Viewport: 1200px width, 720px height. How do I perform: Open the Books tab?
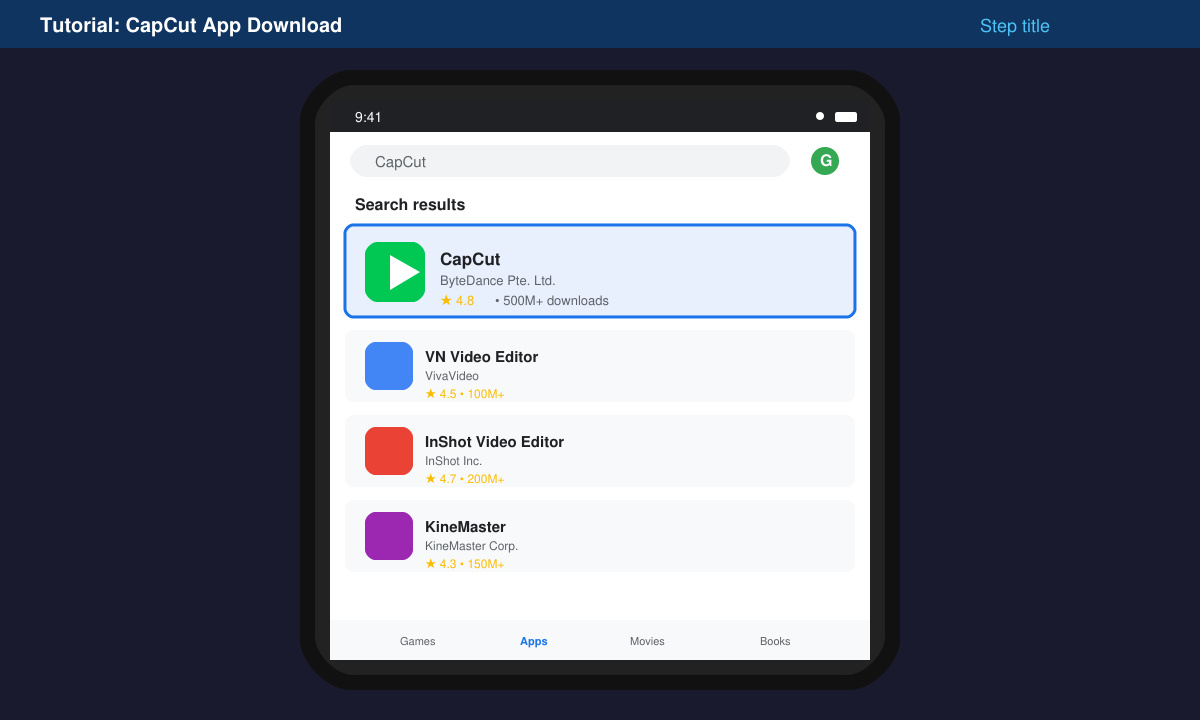click(x=775, y=641)
